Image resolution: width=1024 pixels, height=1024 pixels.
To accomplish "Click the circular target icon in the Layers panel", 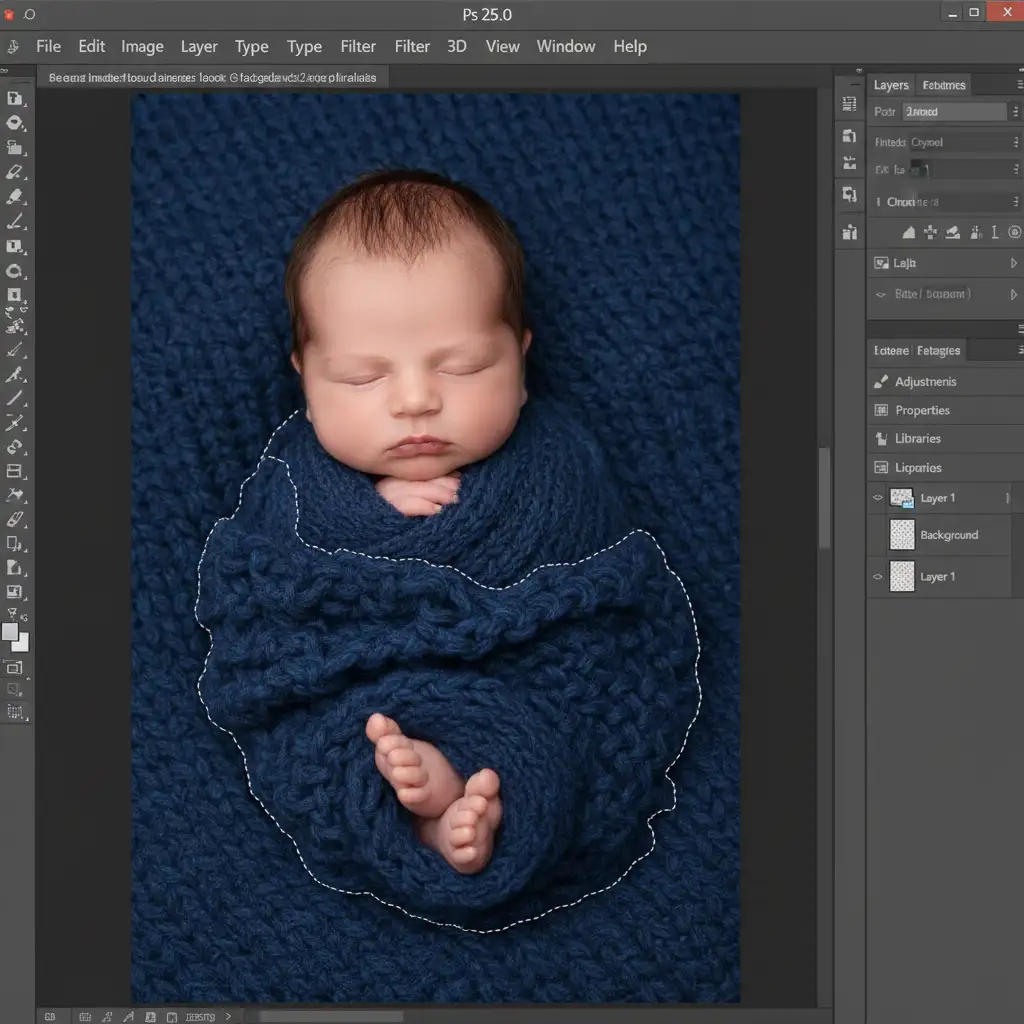I will tap(1015, 232).
